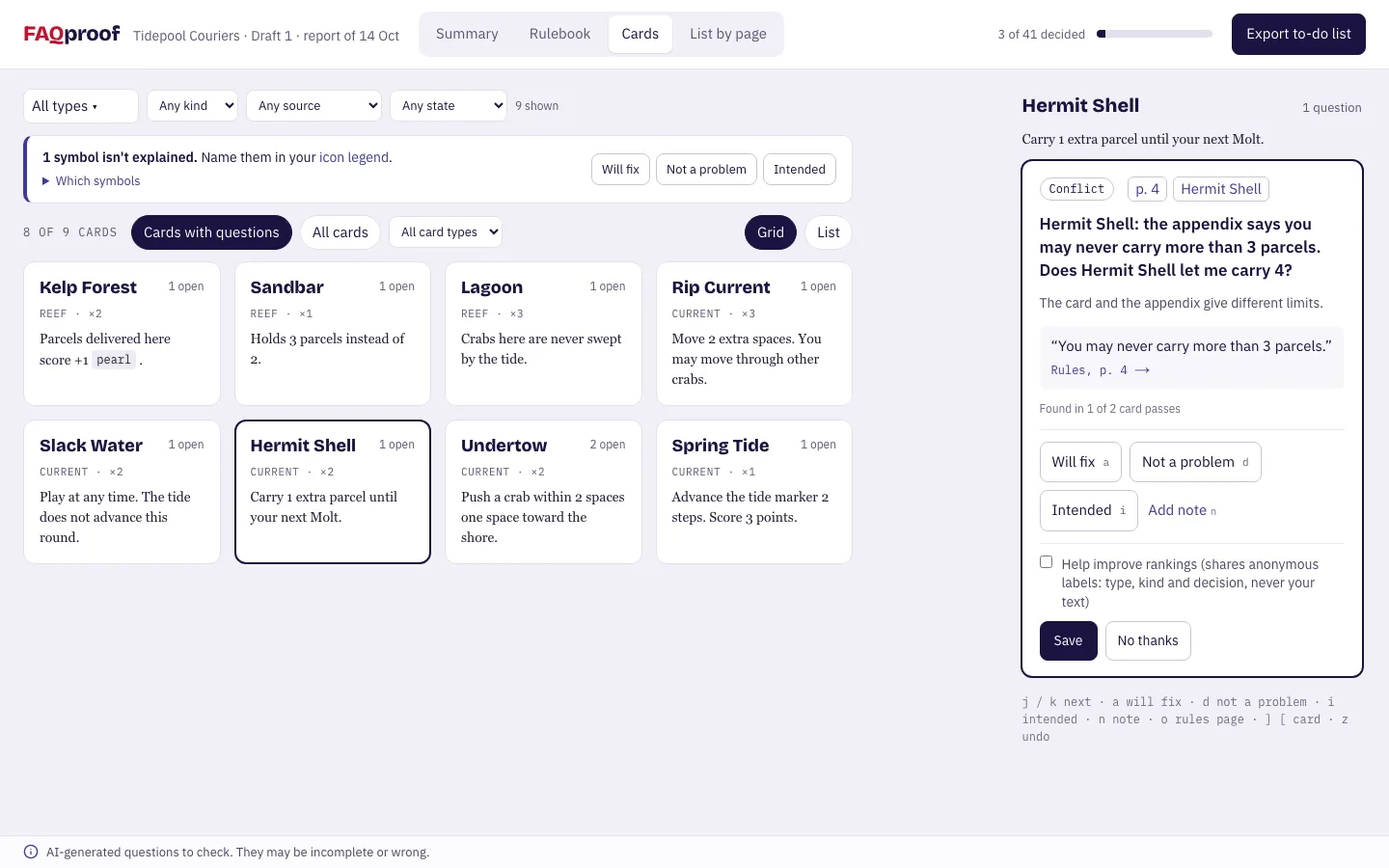The image size is (1389, 868).
Task: Open the Any kind dropdown
Action: [192, 106]
